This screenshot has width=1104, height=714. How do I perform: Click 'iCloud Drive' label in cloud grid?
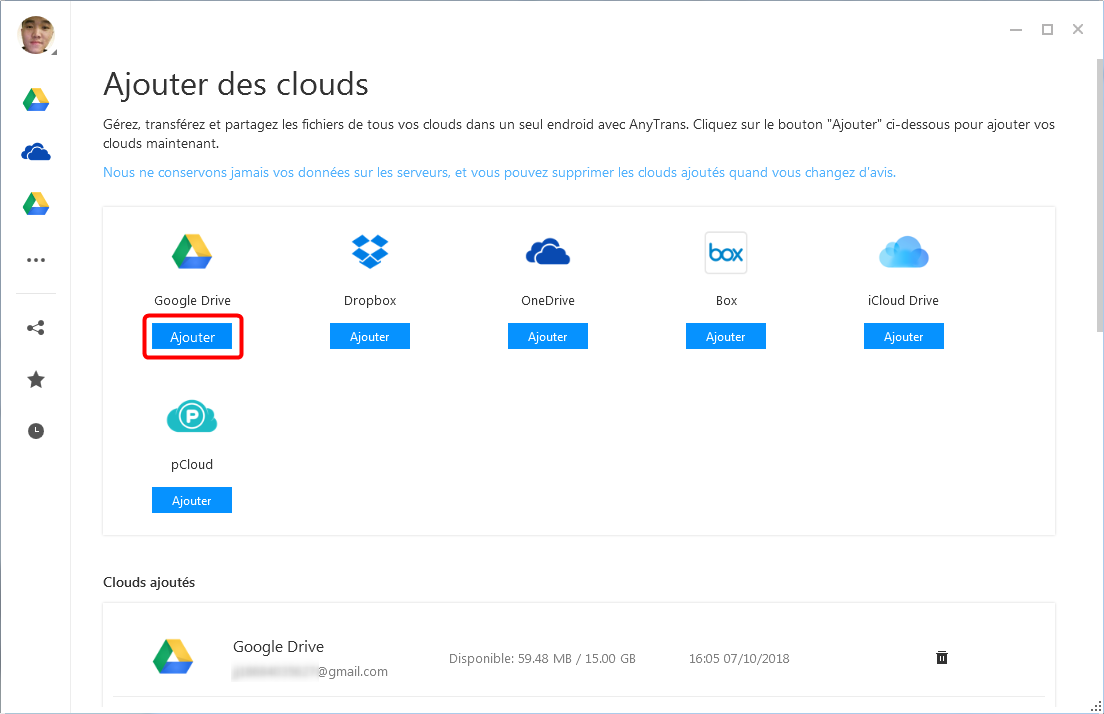(x=903, y=301)
